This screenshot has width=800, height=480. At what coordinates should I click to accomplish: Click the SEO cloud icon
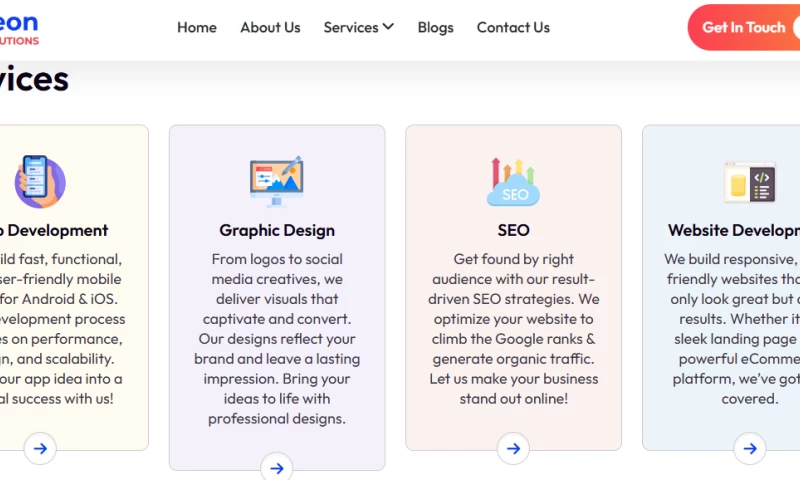pyautogui.click(x=513, y=182)
